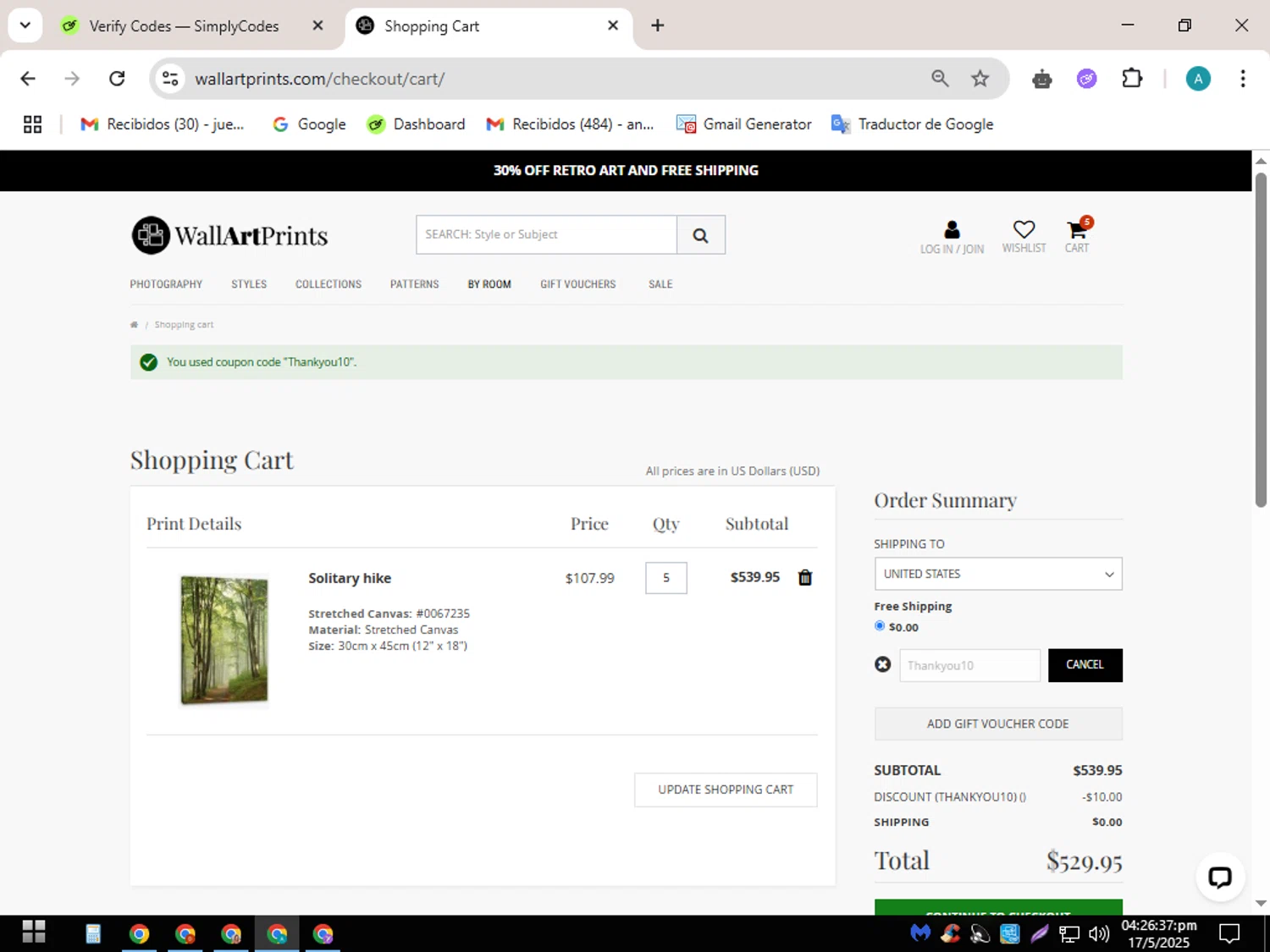Screen dimensions: 1270x952
Task: Open Chrome three-dot menu
Action: coord(1243,79)
